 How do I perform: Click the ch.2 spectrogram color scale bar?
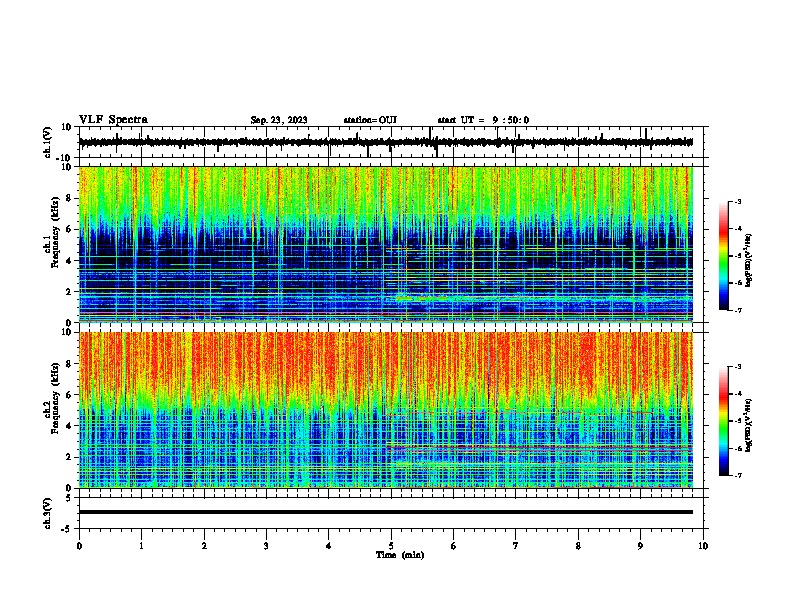[x=723, y=421]
